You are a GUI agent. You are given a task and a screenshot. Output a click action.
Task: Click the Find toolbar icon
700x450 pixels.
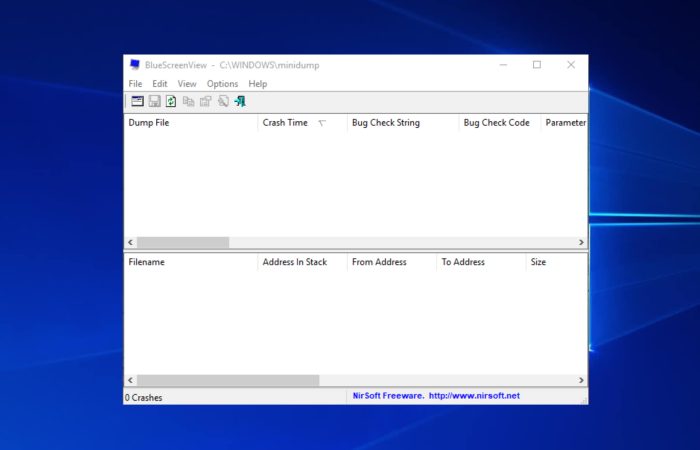tap(223, 101)
